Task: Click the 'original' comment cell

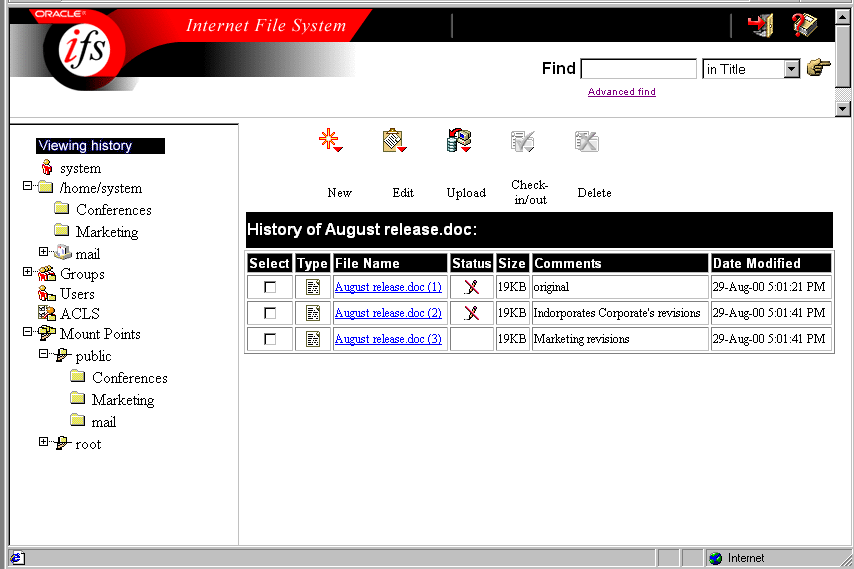Action: 620,287
